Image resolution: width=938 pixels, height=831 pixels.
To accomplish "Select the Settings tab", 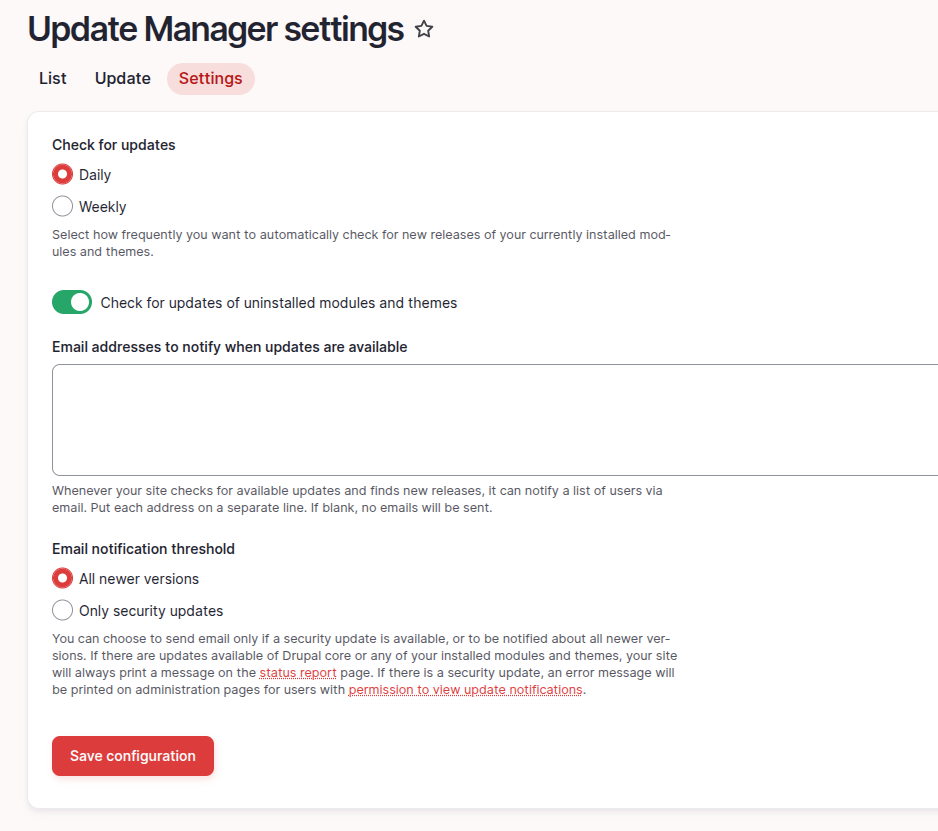I will (x=210, y=79).
